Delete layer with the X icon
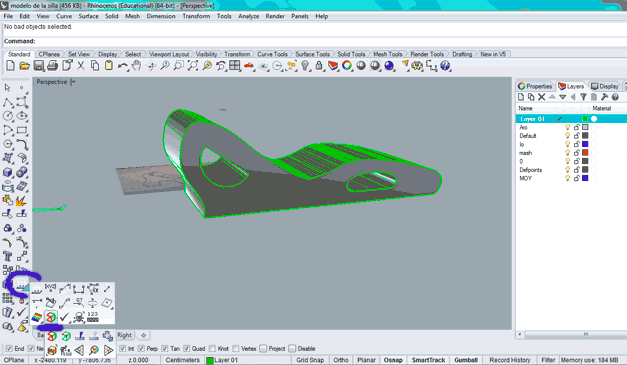Image resolution: width=627 pixels, height=365 pixels. [541, 97]
